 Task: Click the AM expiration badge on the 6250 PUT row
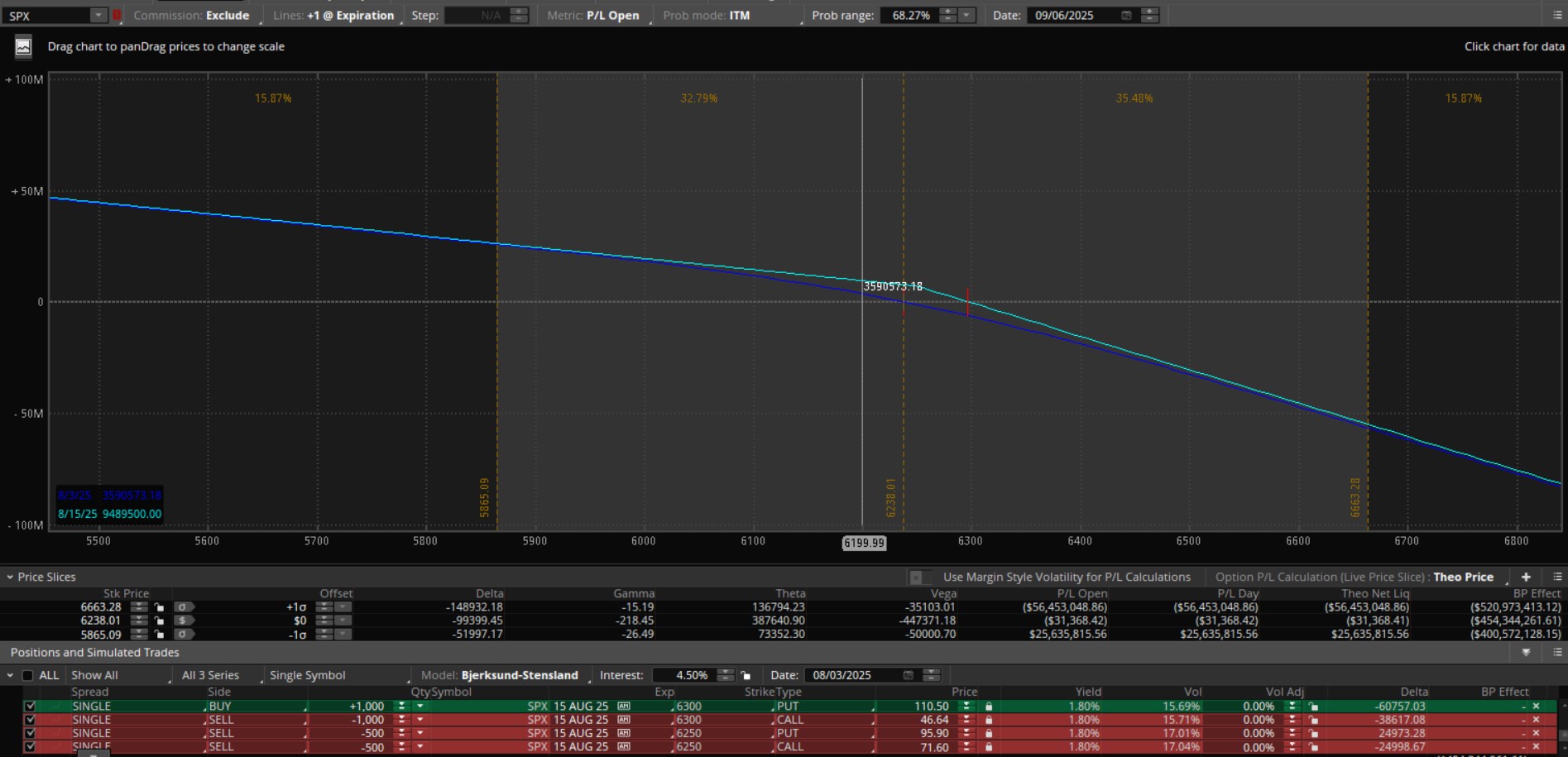pos(623,733)
